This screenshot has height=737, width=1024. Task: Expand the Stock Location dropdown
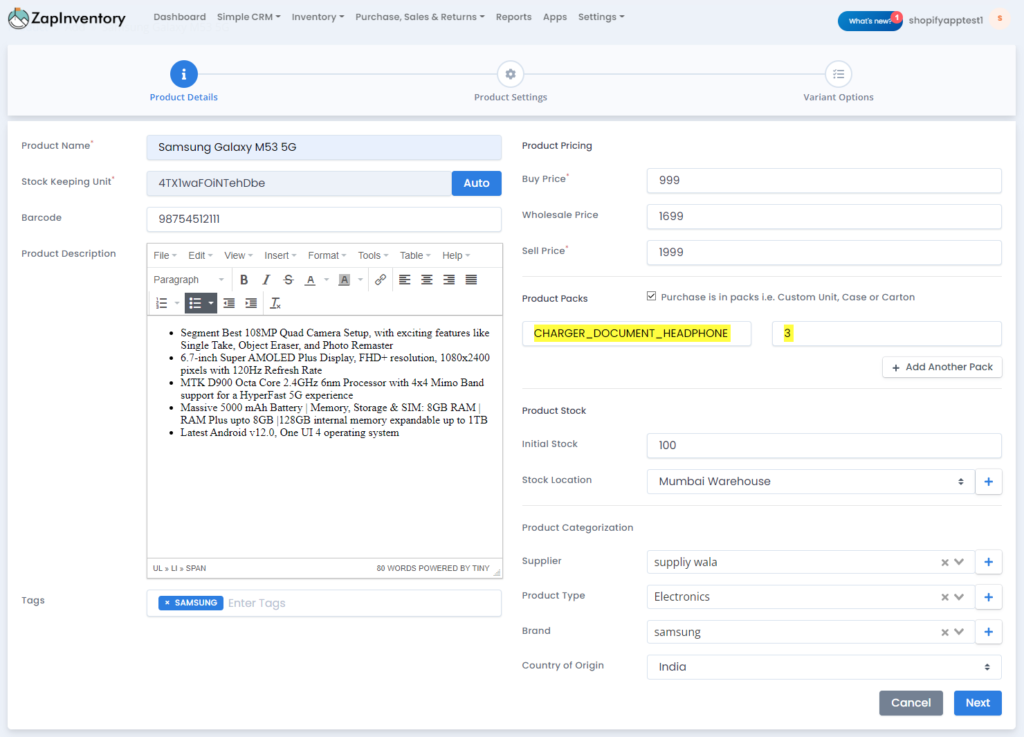pyautogui.click(x=810, y=482)
